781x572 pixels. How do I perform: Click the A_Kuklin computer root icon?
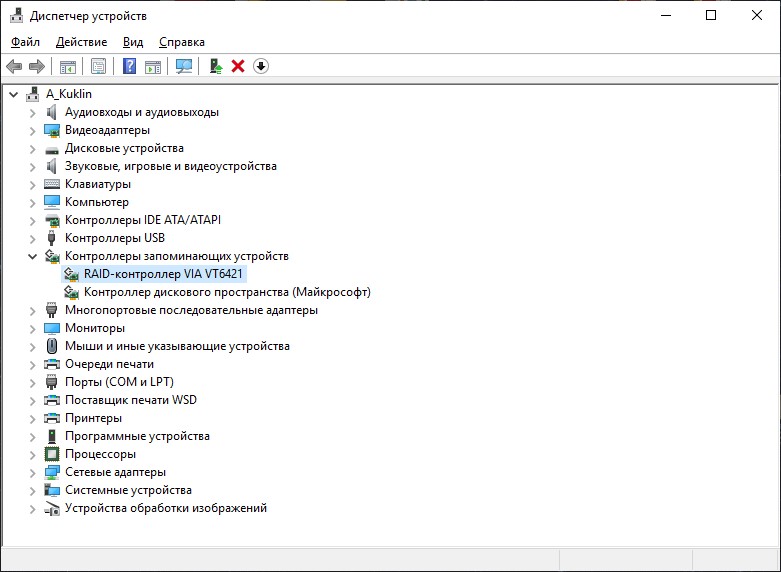(x=32, y=94)
